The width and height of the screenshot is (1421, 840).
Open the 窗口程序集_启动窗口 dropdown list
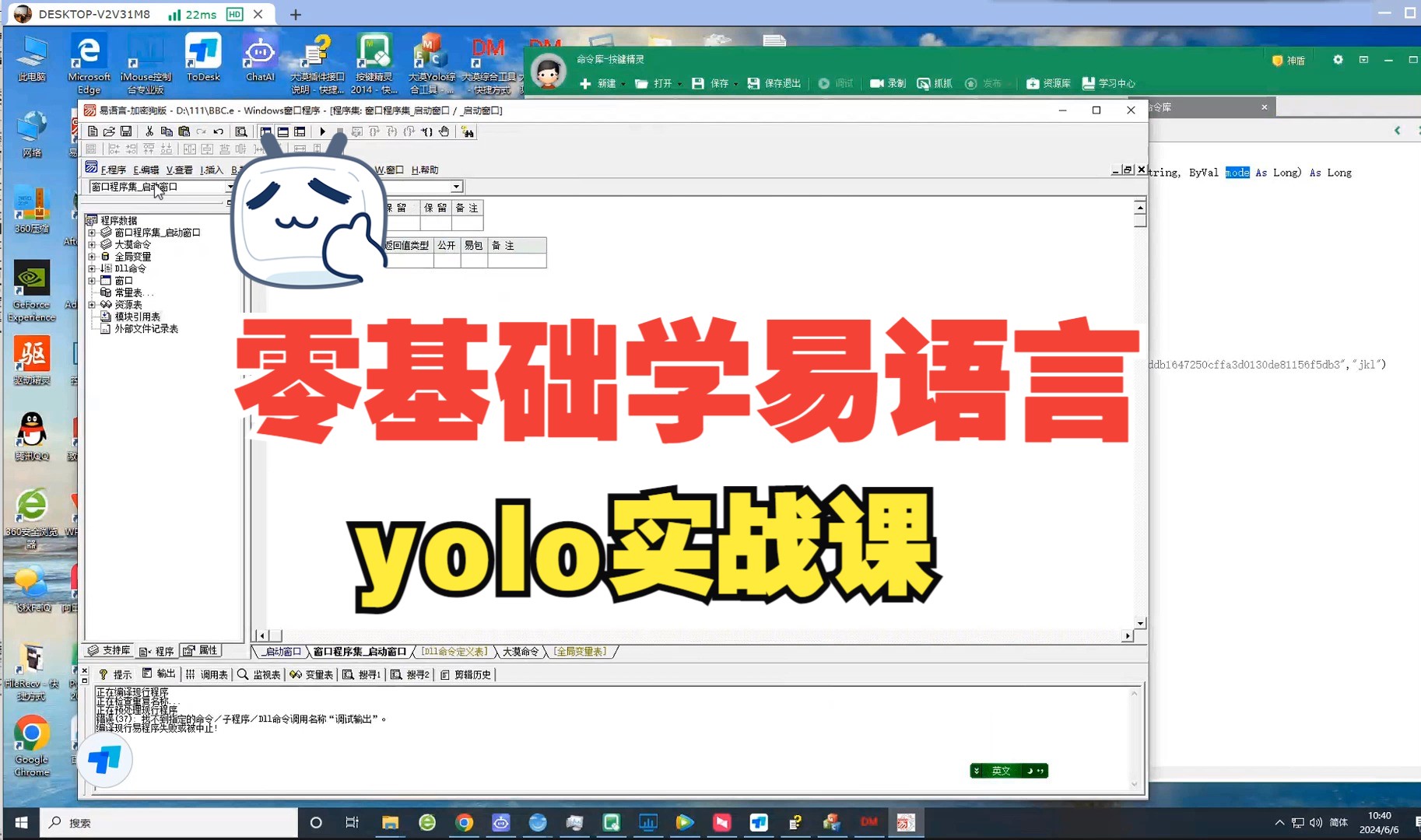pyautogui.click(x=230, y=187)
